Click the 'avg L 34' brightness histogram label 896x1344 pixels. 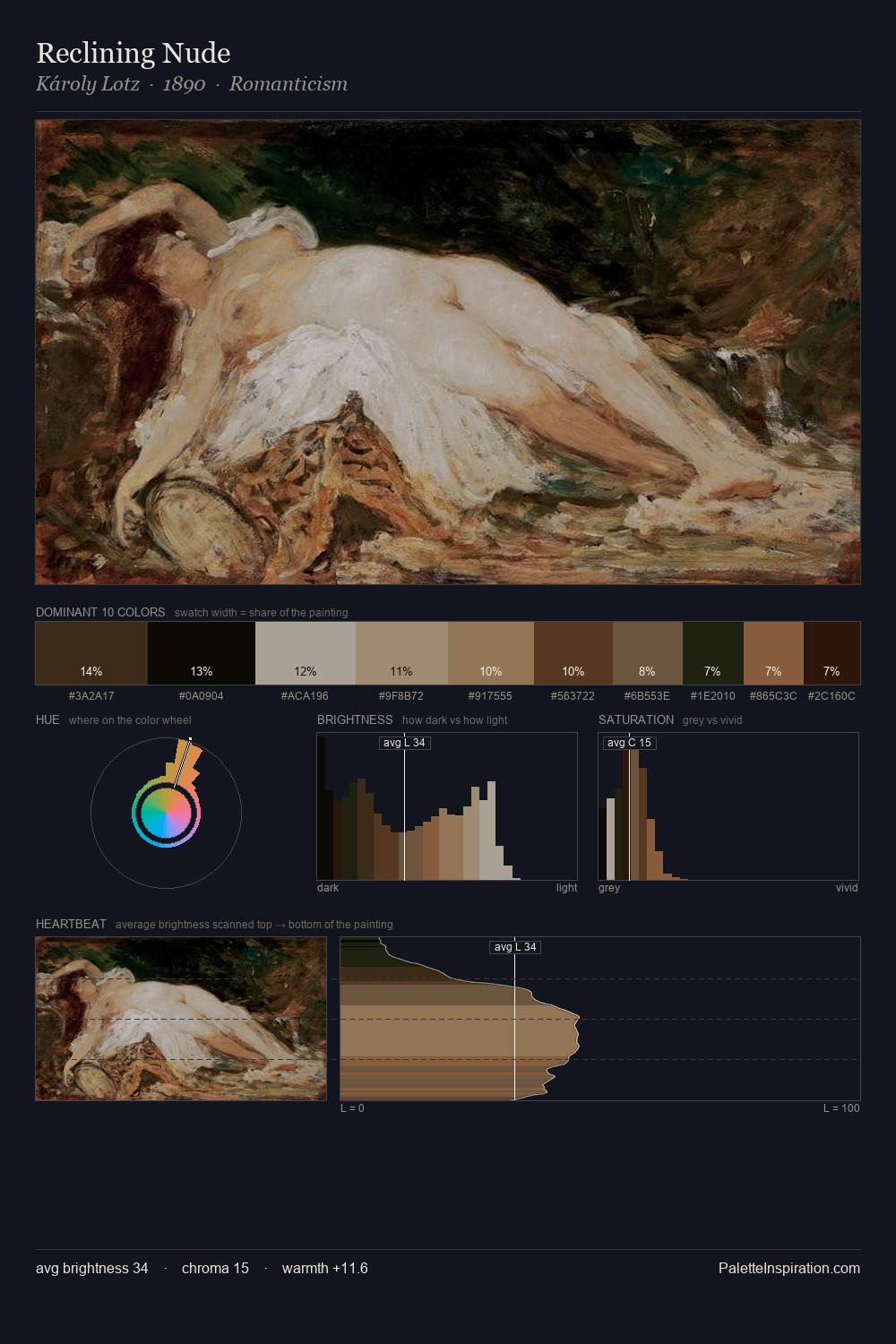(x=404, y=743)
